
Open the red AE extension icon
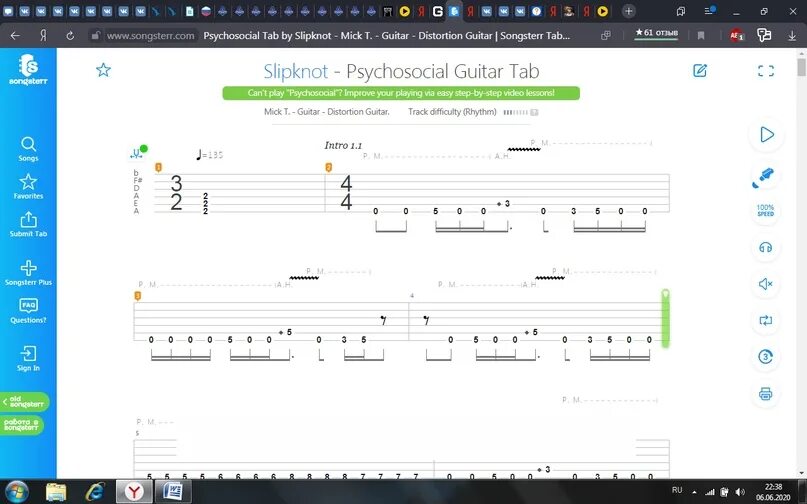tap(736, 36)
